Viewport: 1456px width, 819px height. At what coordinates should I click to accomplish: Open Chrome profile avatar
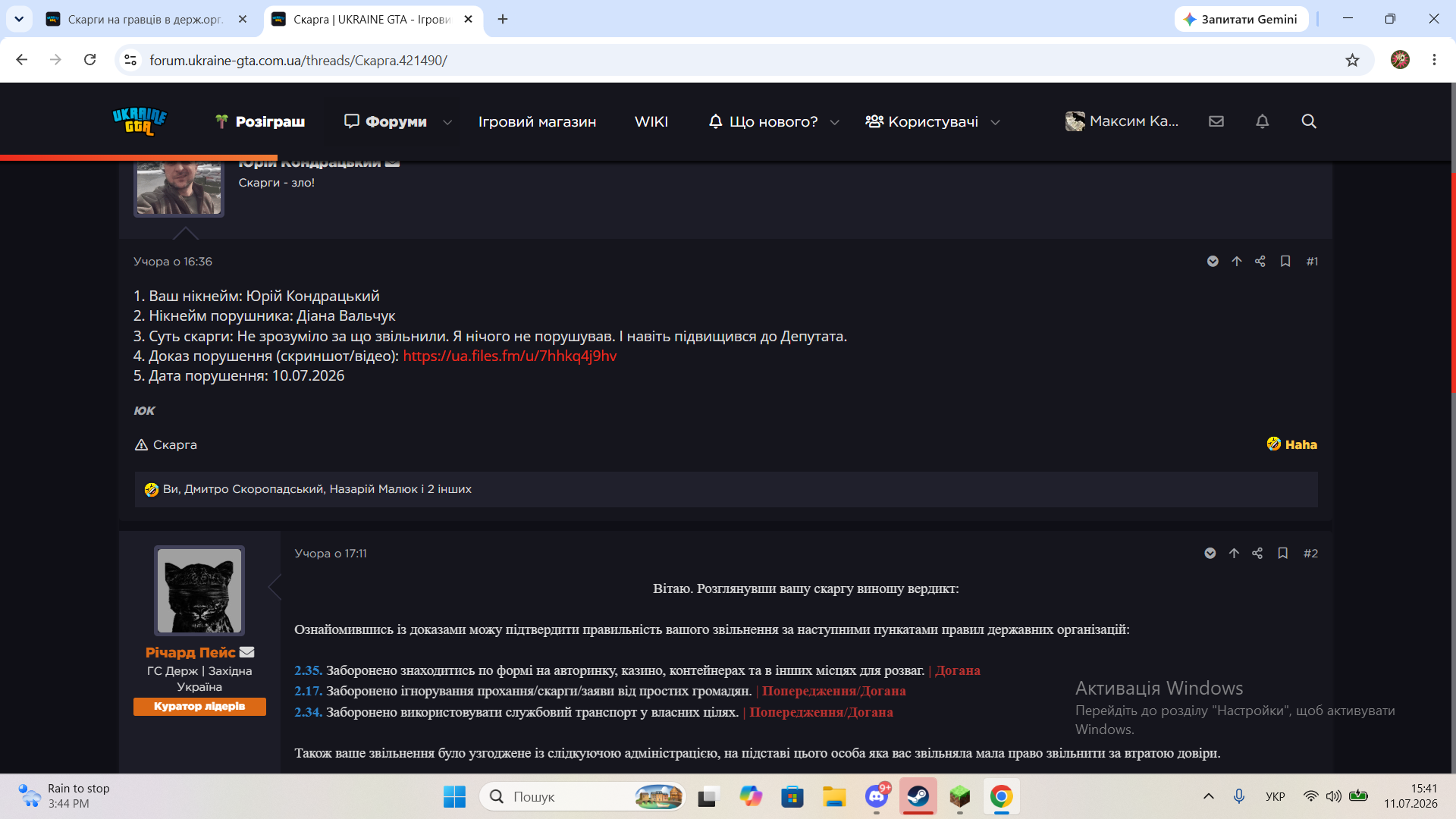tap(1400, 60)
